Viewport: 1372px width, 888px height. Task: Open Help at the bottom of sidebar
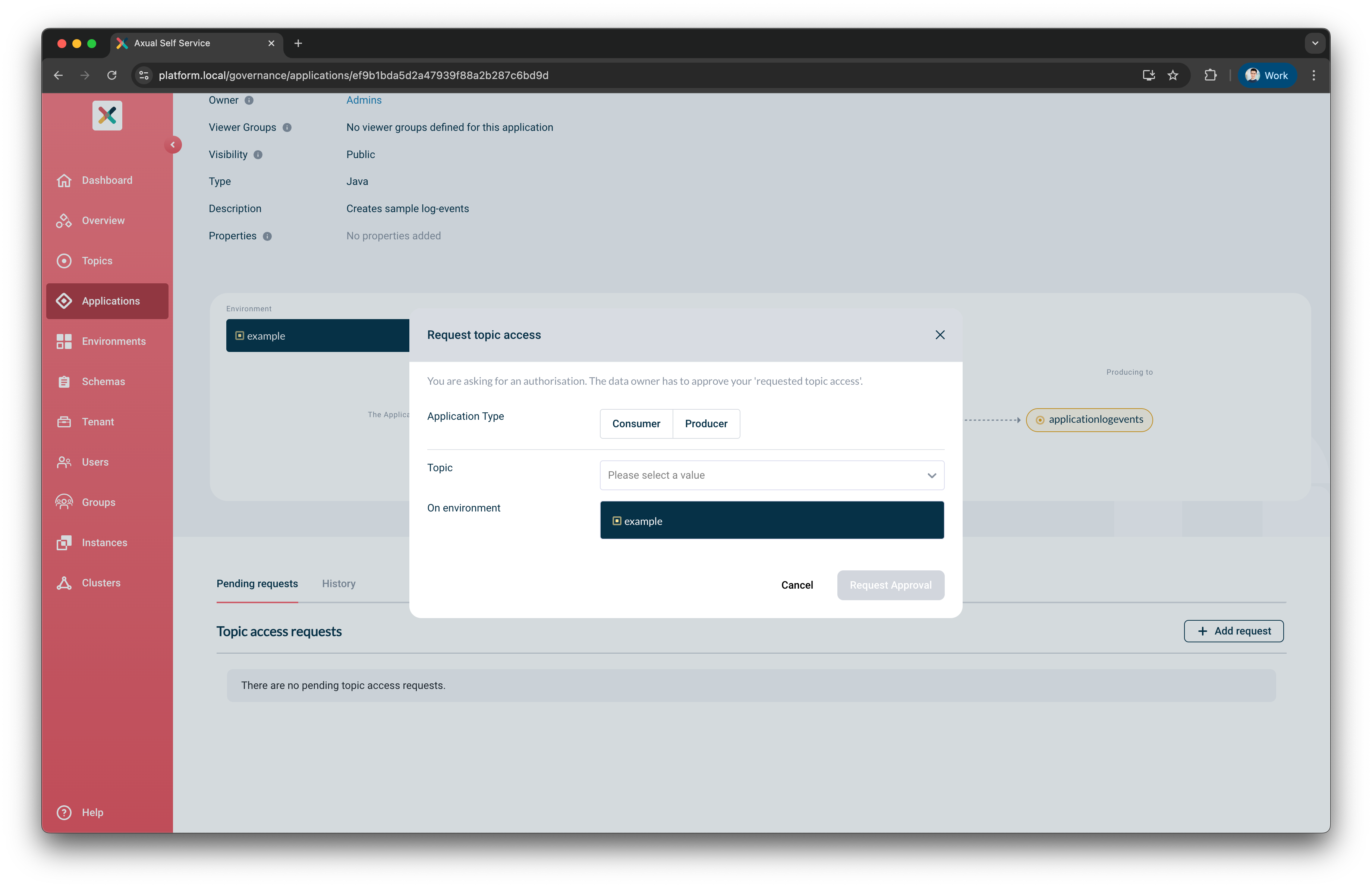(81, 813)
